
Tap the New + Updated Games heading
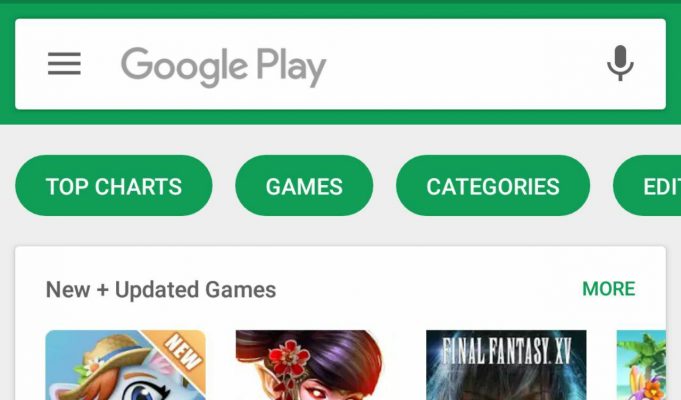pyautogui.click(x=161, y=290)
